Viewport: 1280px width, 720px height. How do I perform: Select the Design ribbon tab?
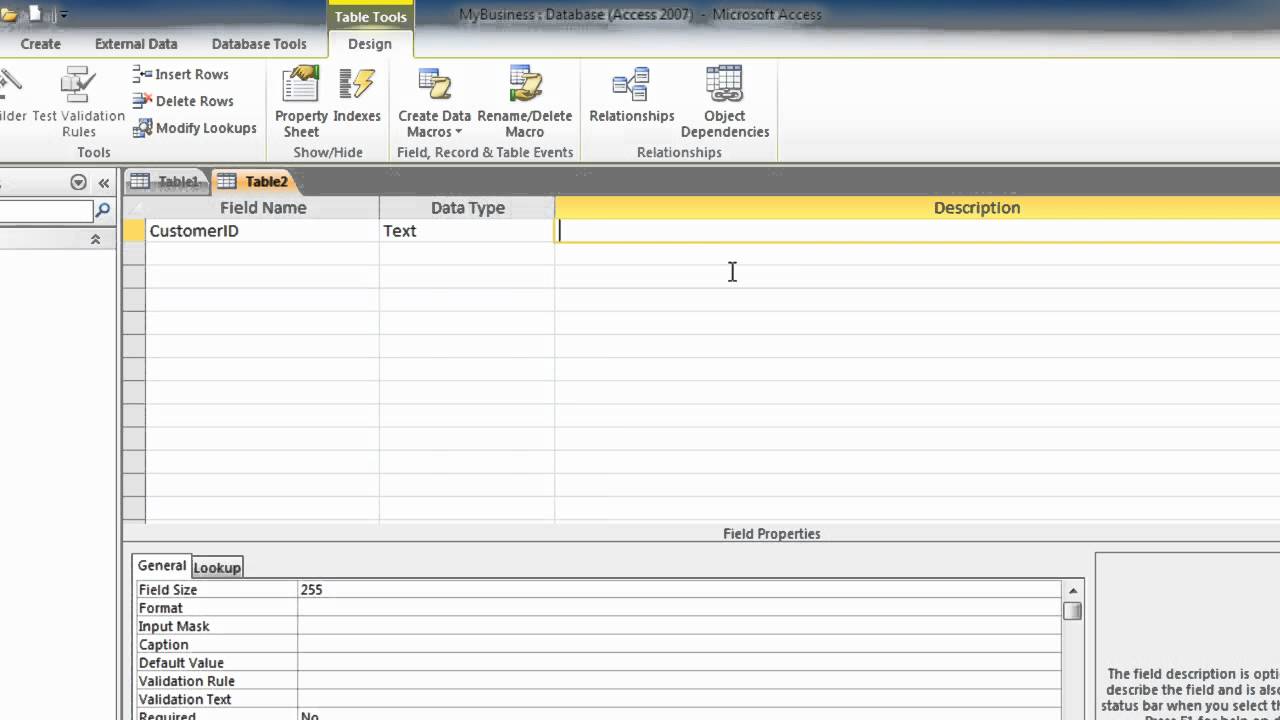click(370, 44)
